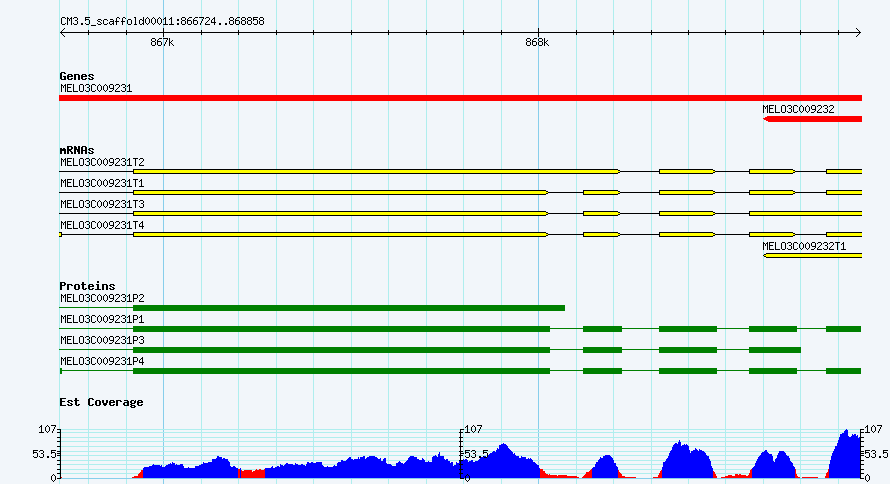Click the CM3.5_scaffold00011:866724..868858 location label
This screenshot has height=484, width=890.
(x=162, y=22)
